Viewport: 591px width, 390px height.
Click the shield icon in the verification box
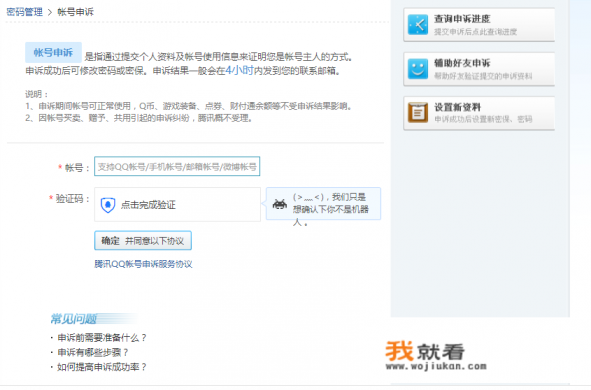[108, 205]
